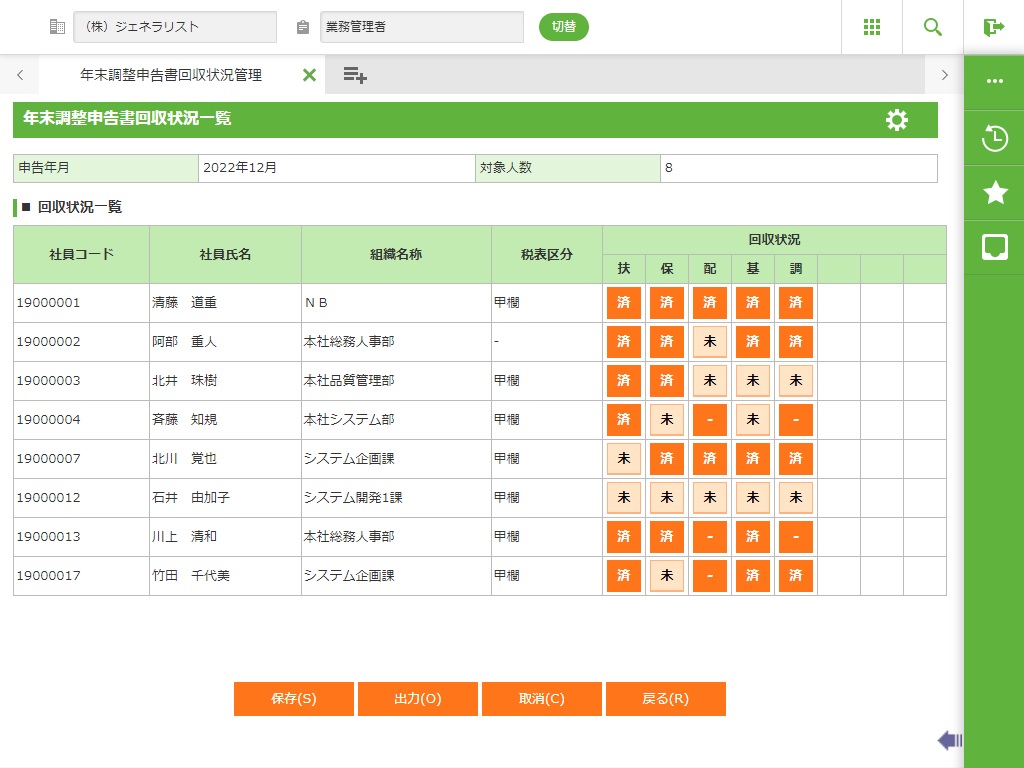Close the 年末調整申告書回収状況管理 tab
The height and width of the screenshot is (768, 1024).
309,75
